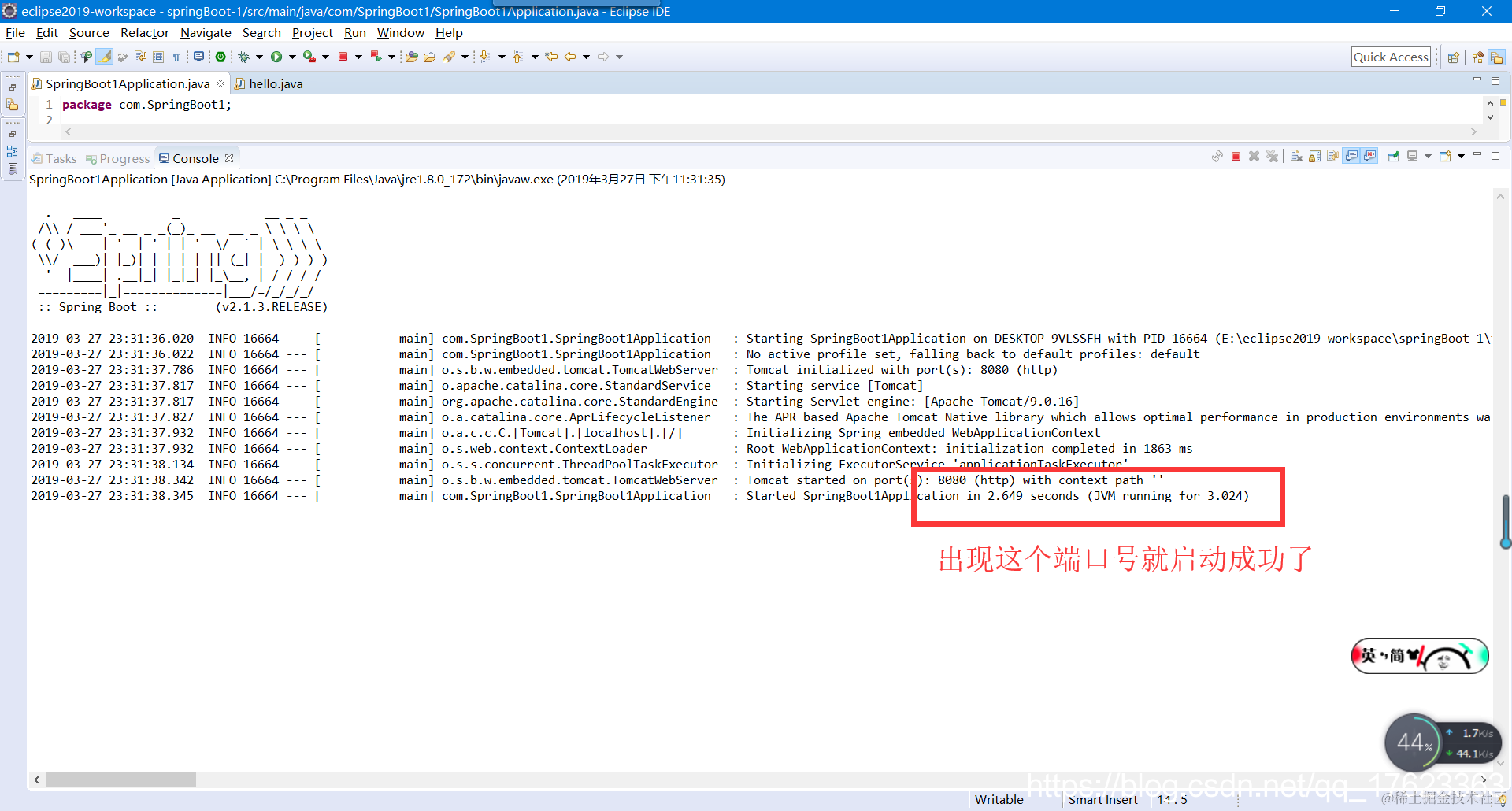Toggle Block Selection mode
1512x811 pixels.
(x=158, y=57)
